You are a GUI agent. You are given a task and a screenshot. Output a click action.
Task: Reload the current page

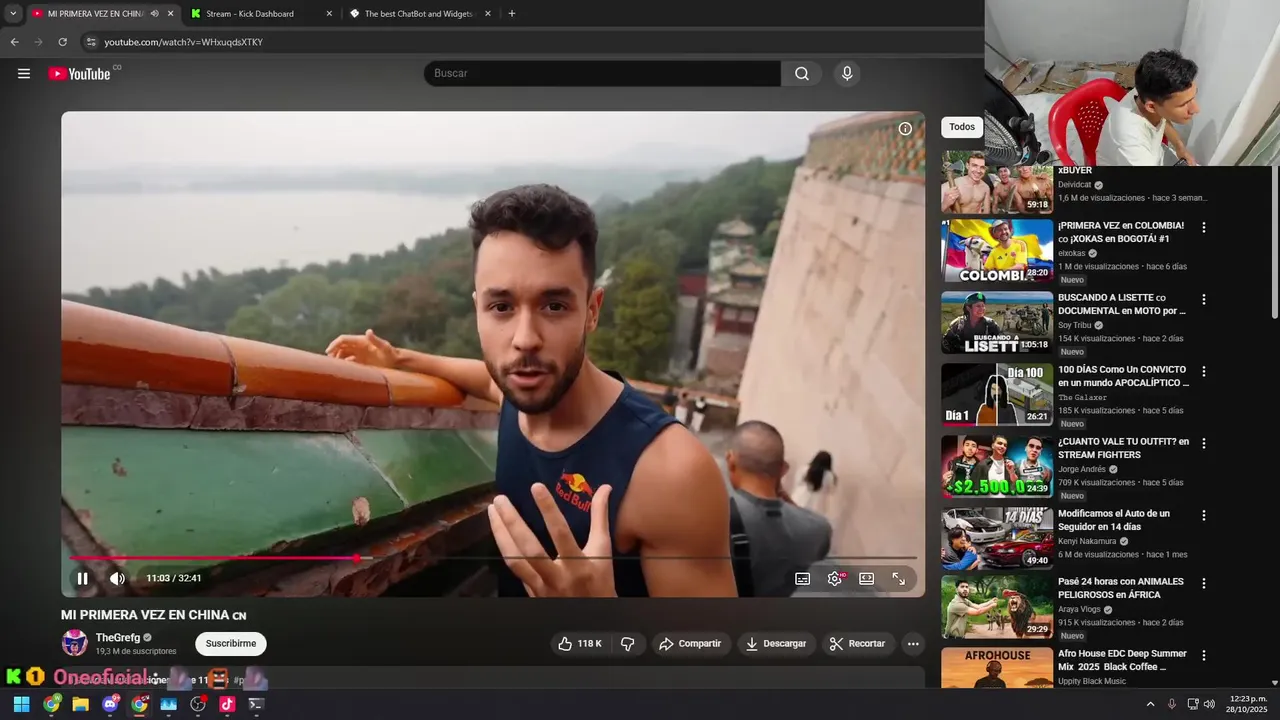(62, 42)
